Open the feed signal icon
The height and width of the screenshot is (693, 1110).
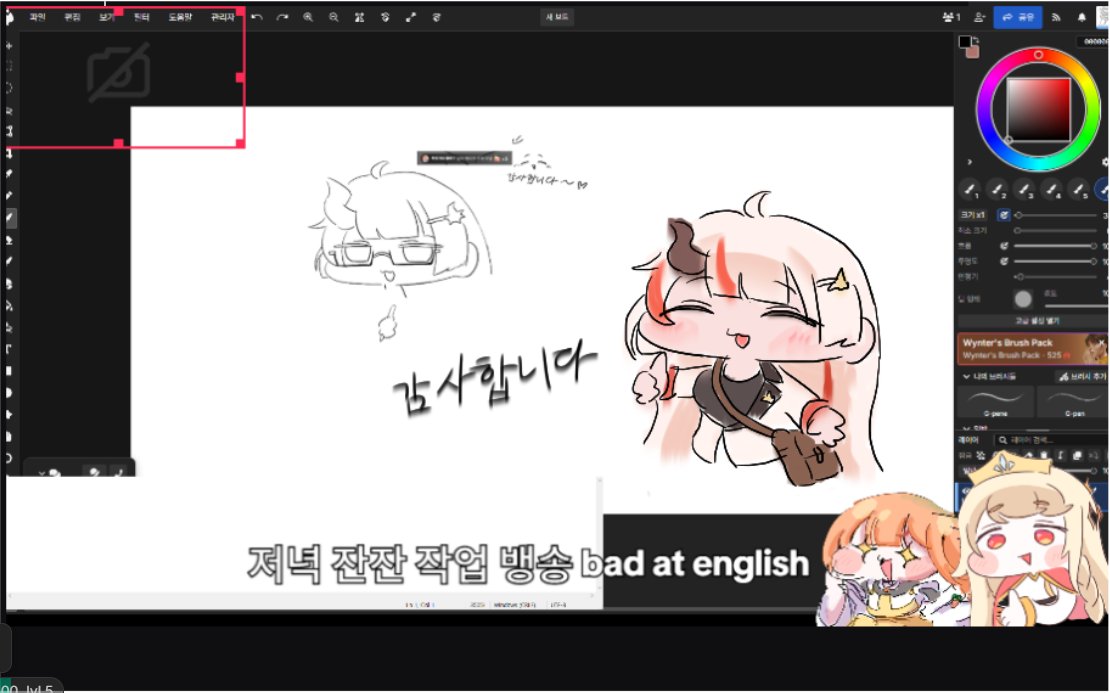(x=1056, y=17)
